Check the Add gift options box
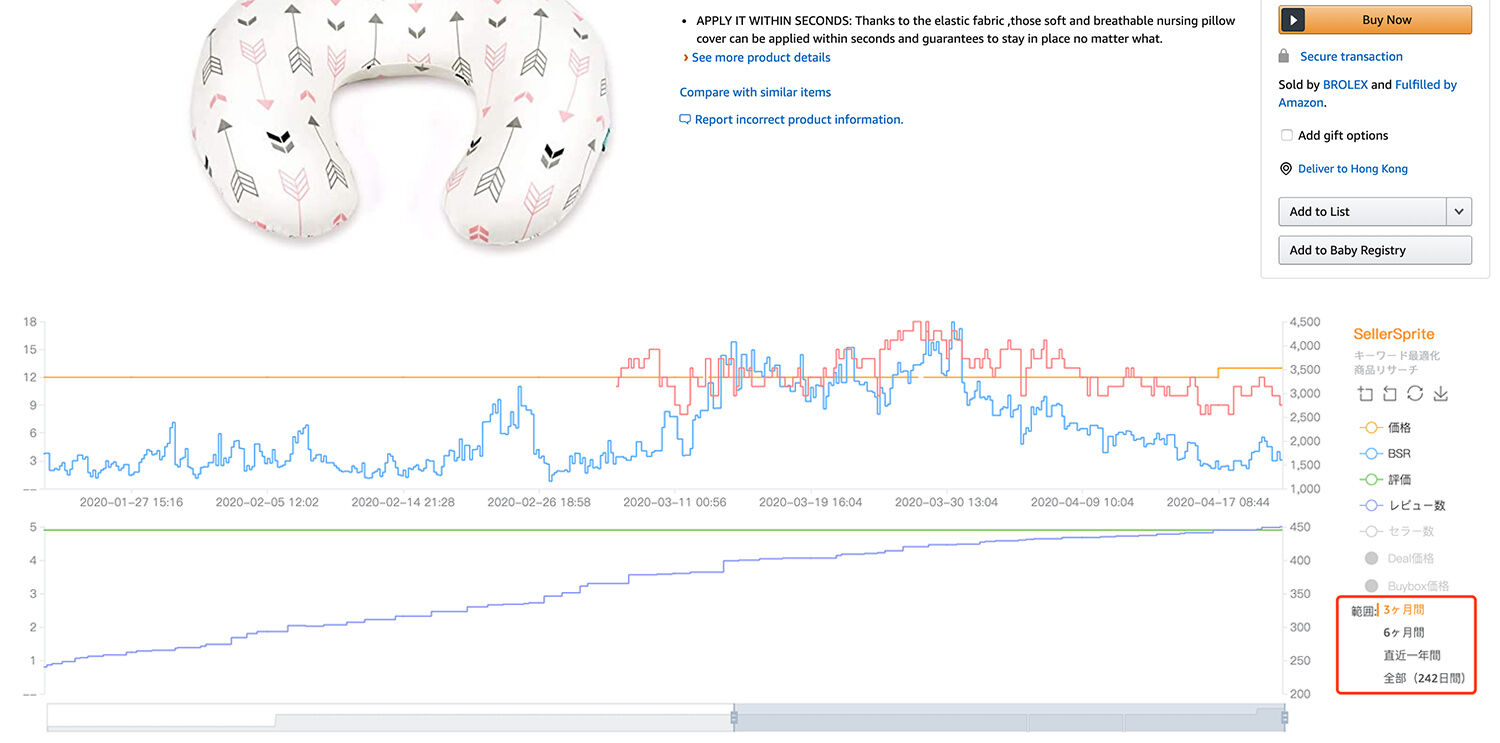The height and width of the screenshot is (743, 1500). (x=1286, y=135)
